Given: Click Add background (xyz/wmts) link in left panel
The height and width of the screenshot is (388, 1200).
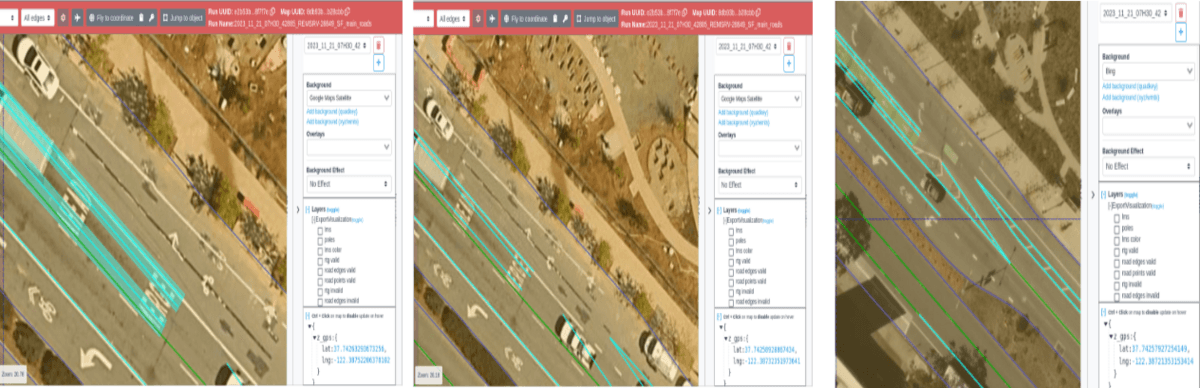Looking at the screenshot, I should click(333, 121).
